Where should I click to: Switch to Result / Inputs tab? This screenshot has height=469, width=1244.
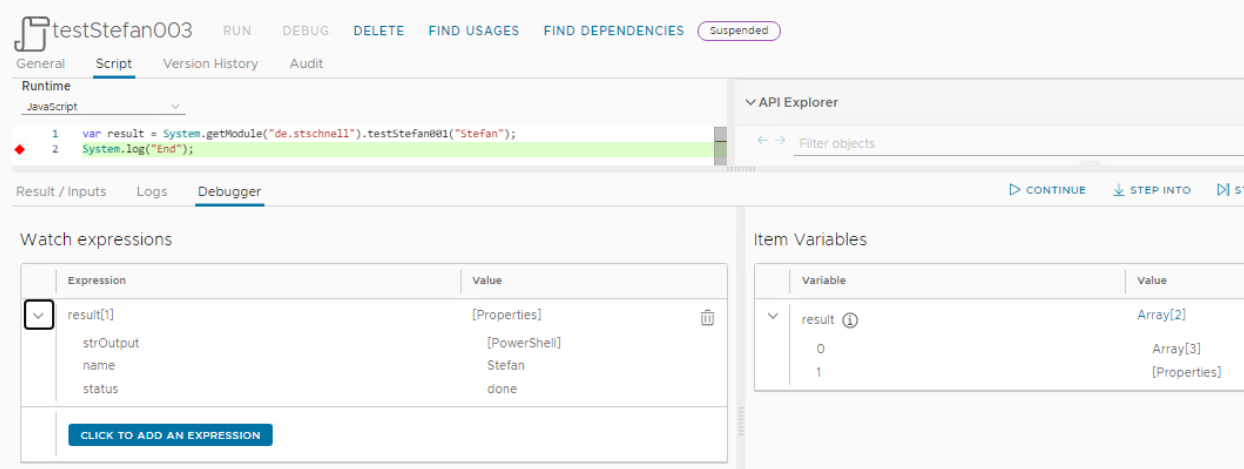pos(61,191)
